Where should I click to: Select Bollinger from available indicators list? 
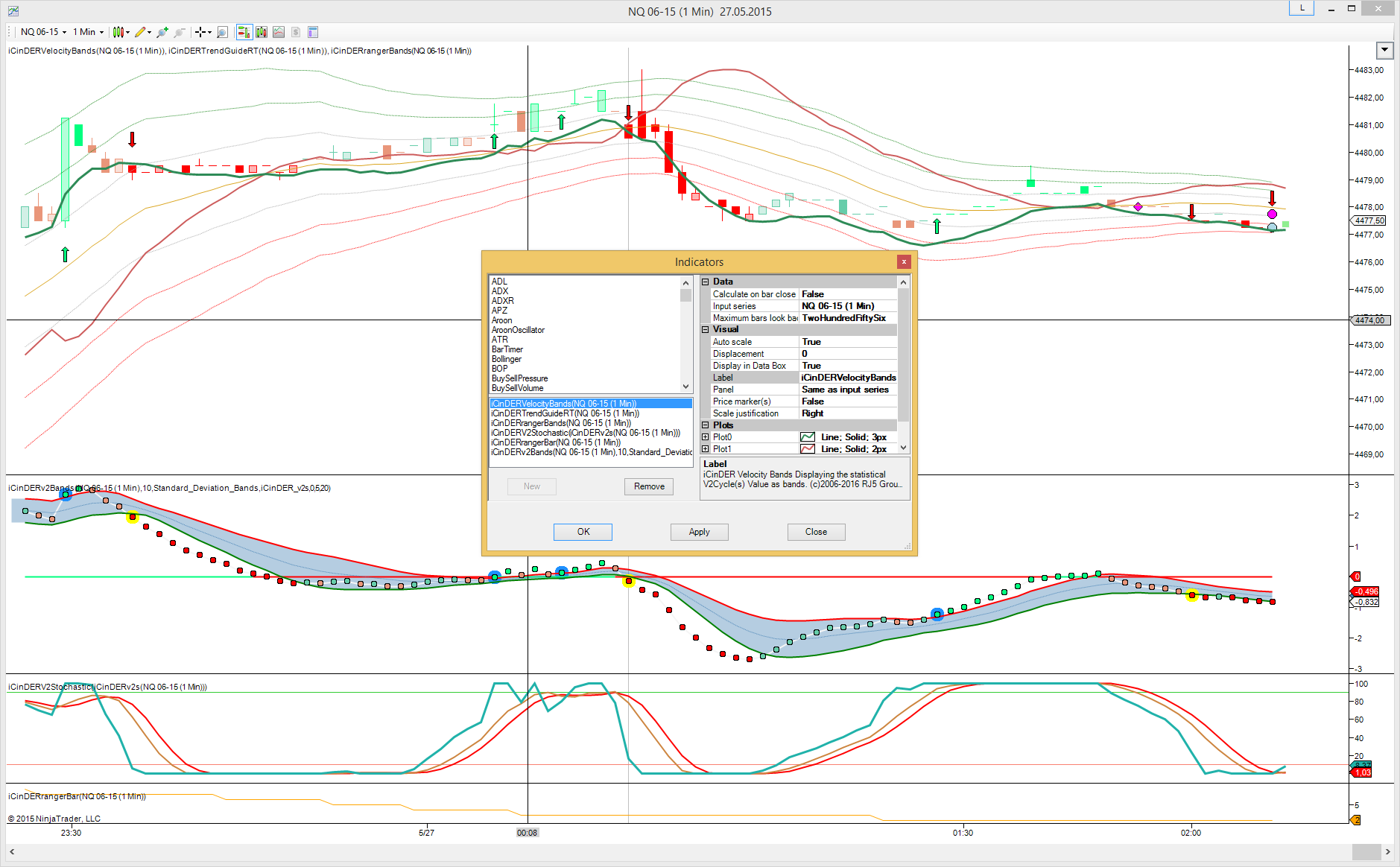pyautogui.click(x=507, y=359)
